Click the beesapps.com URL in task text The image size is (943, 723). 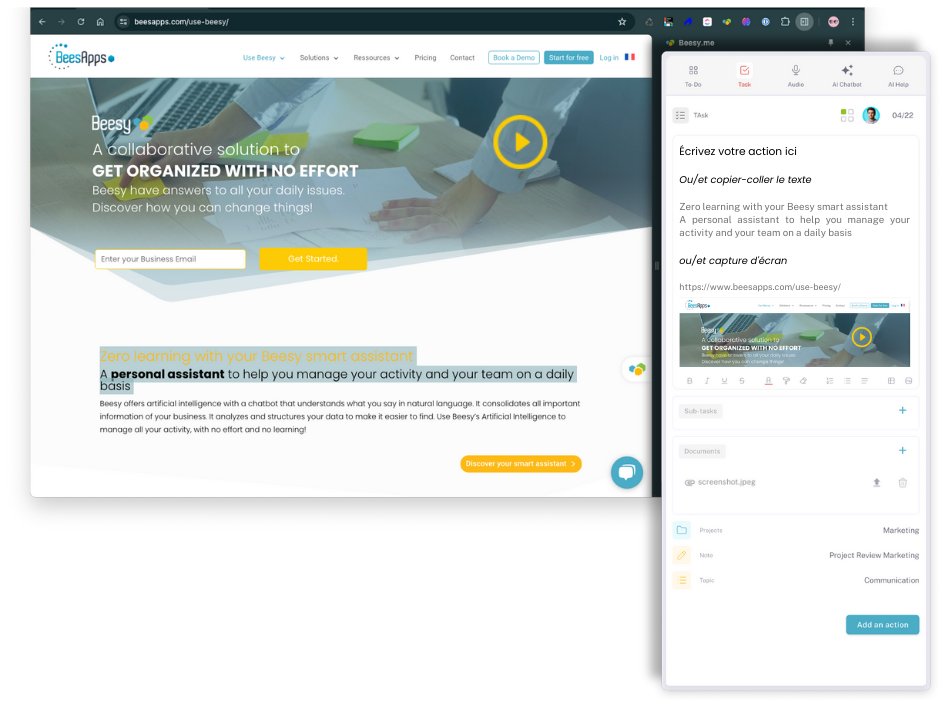point(760,287)
